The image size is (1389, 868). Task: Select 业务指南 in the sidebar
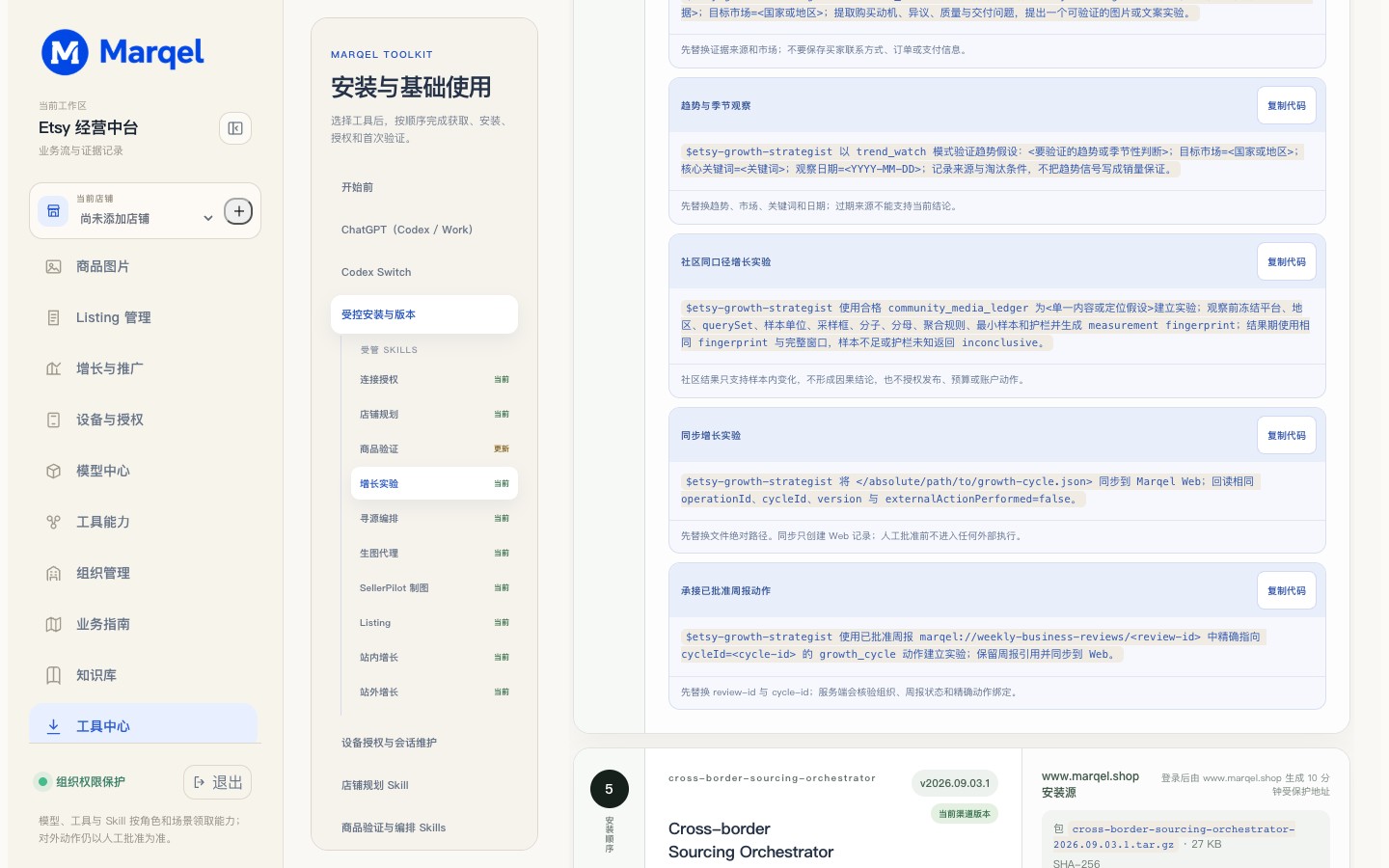tap(144, 624)
